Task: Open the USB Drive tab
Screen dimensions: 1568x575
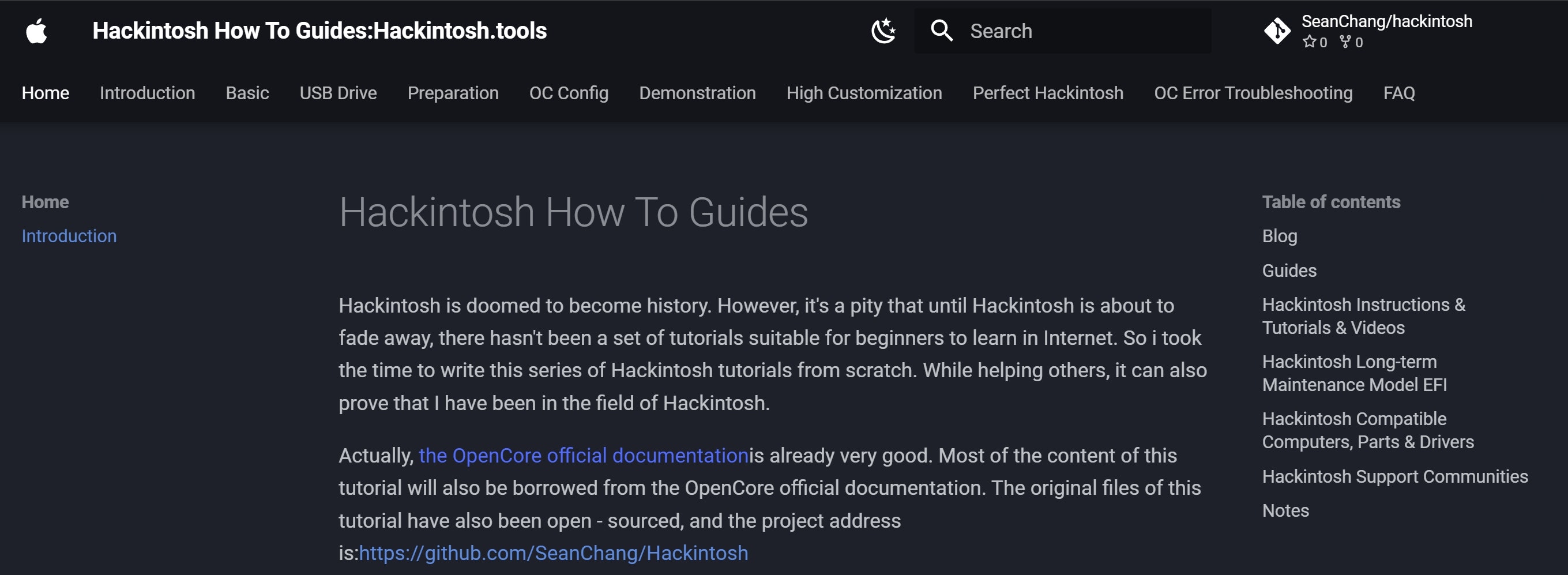Action: coord(339,93)
